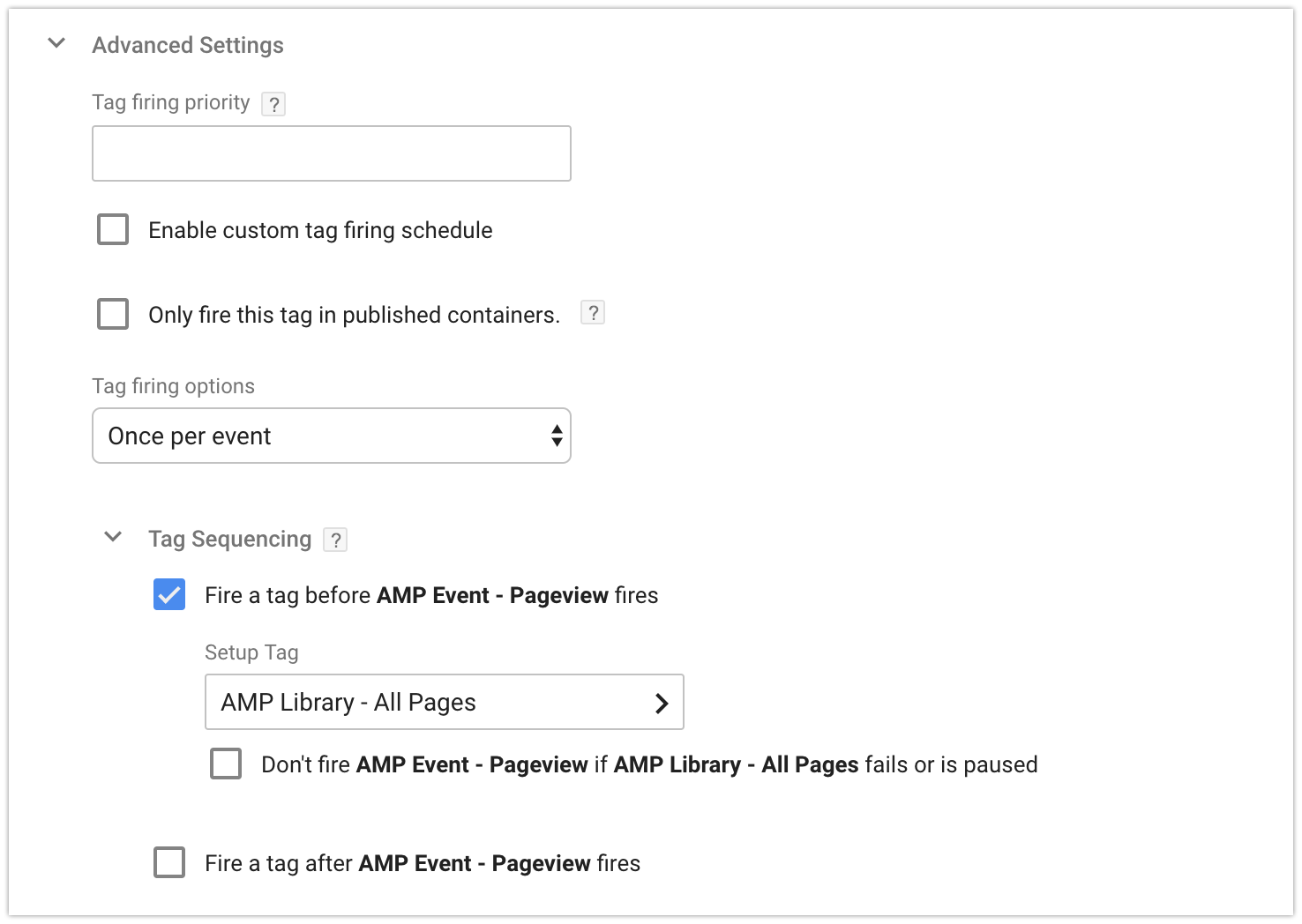Image resolution: width=1302 pixels, height=924 pixels.
Task: Open the "AMP Library - All Pages" setup tag selector
Action: click(x=444, y=702)
